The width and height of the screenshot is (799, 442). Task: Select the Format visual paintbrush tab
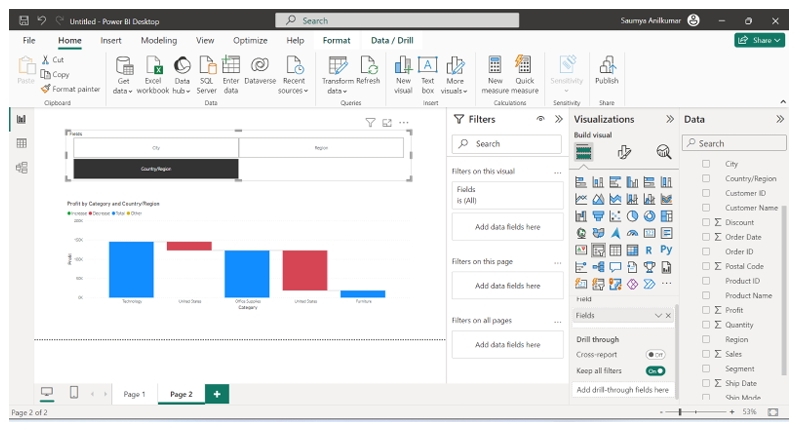pyautogui.click(x=624, y=152)
